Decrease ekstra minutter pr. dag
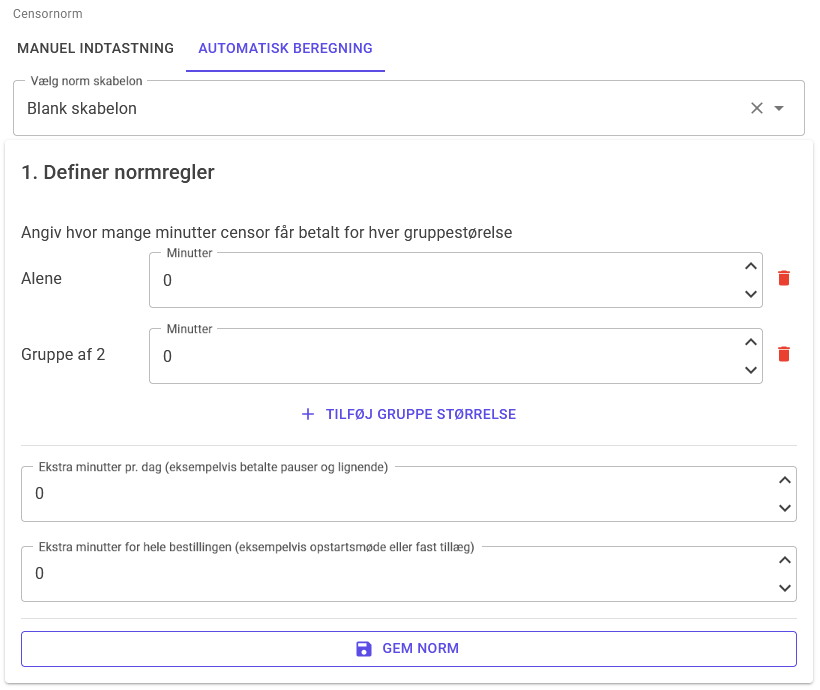820x690 pixels. coord(785,508)
